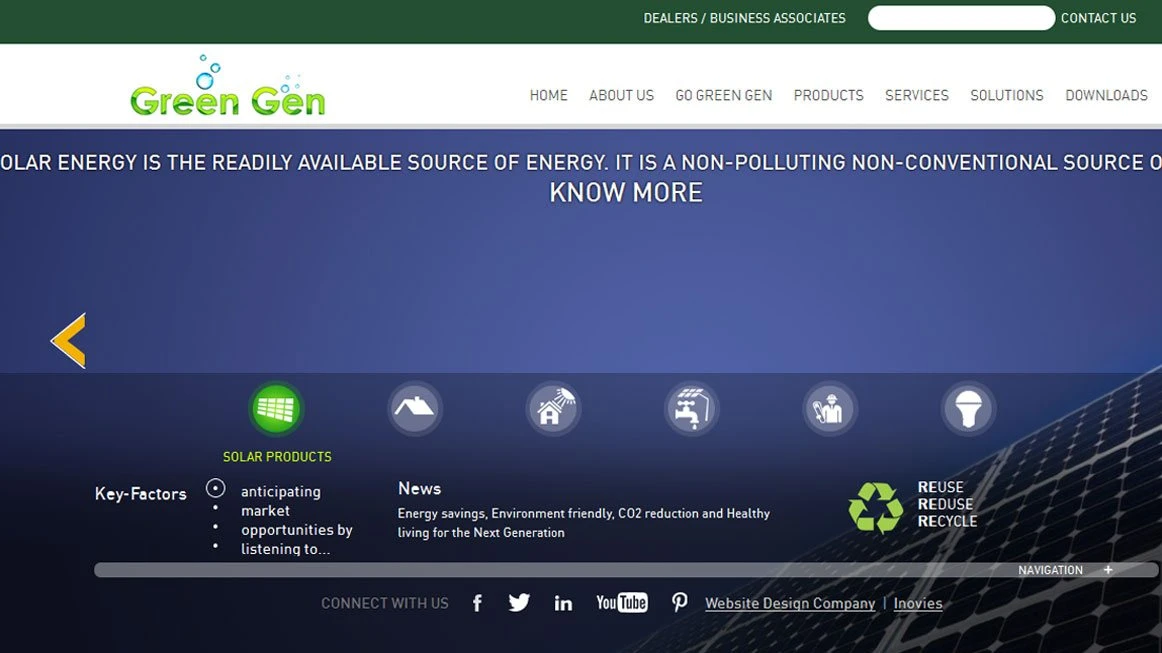Open the Facebook page icon
Image resolution: width=1162 pixels, height=653 pixels.
click(x=477, y=603)
